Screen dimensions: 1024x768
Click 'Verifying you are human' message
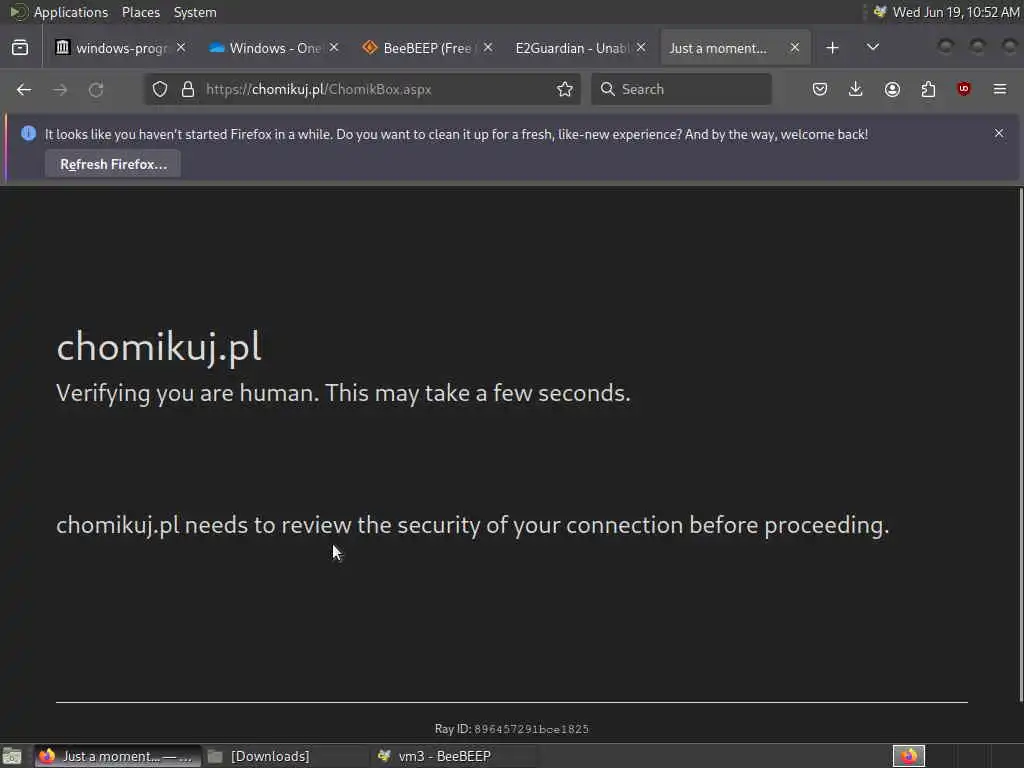click(343, 393)
